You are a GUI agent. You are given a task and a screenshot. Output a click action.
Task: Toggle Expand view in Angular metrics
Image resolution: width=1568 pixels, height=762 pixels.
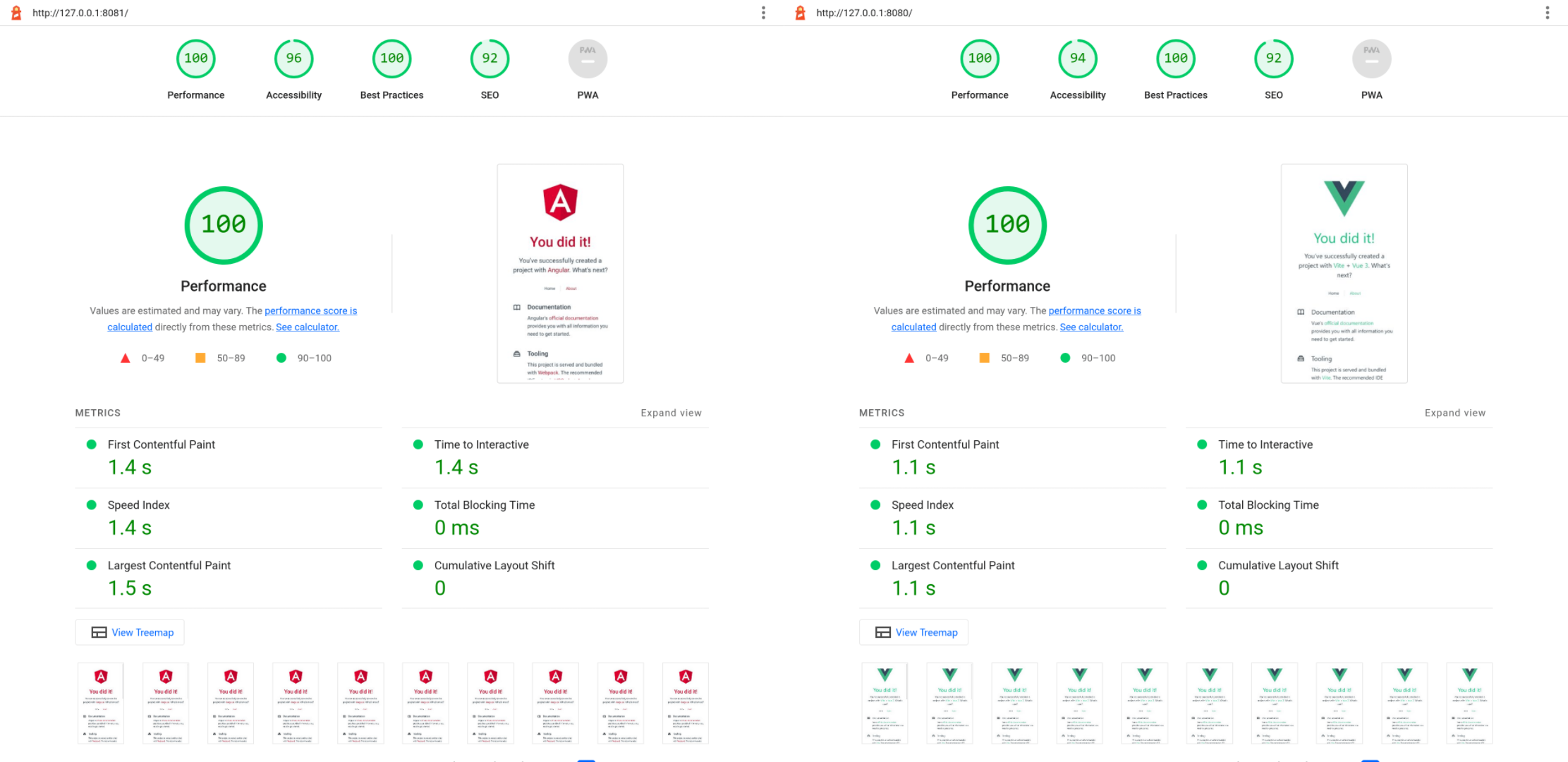click(671, 413)
